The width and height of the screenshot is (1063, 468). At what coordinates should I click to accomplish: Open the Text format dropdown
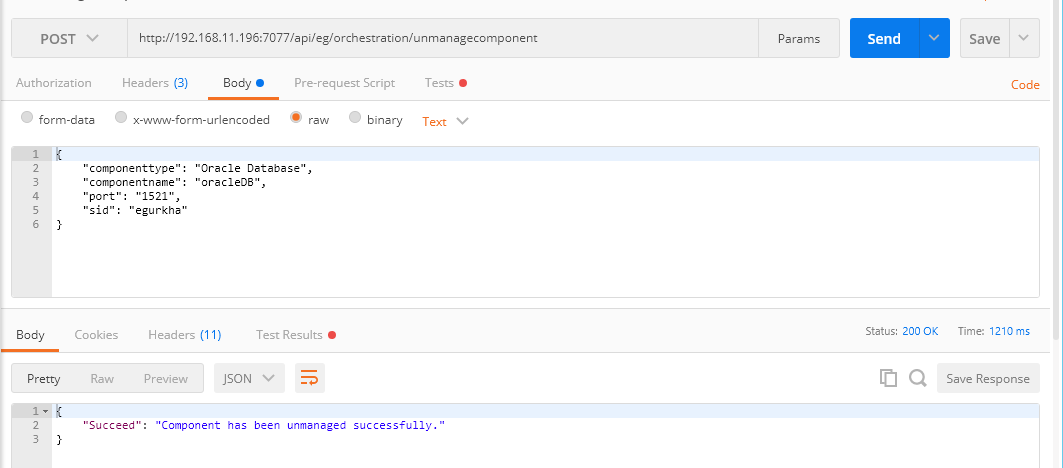coord(445,121)
